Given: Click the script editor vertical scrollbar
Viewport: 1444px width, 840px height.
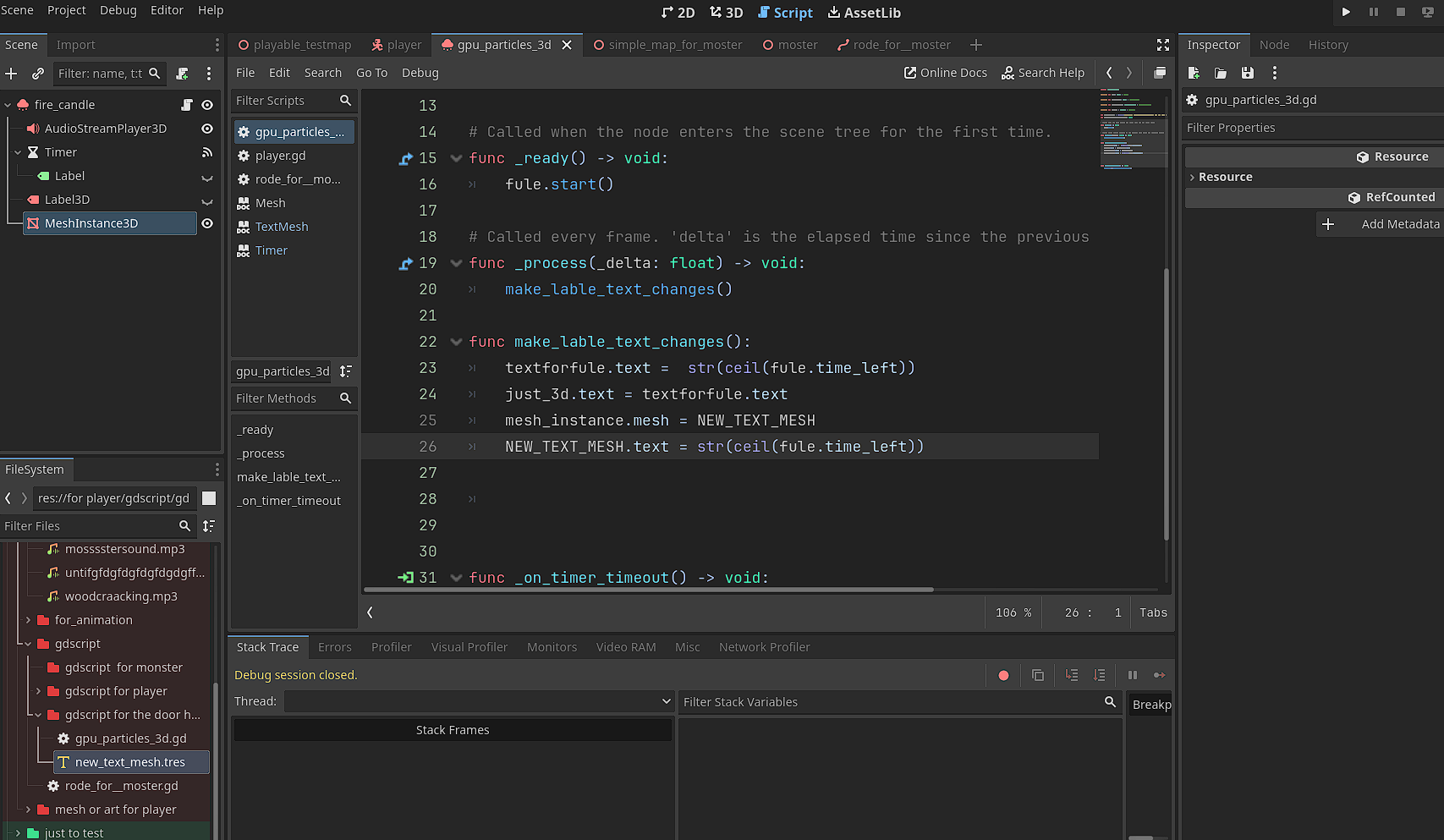Looking at the screenshot, I should click(1167, 404).
